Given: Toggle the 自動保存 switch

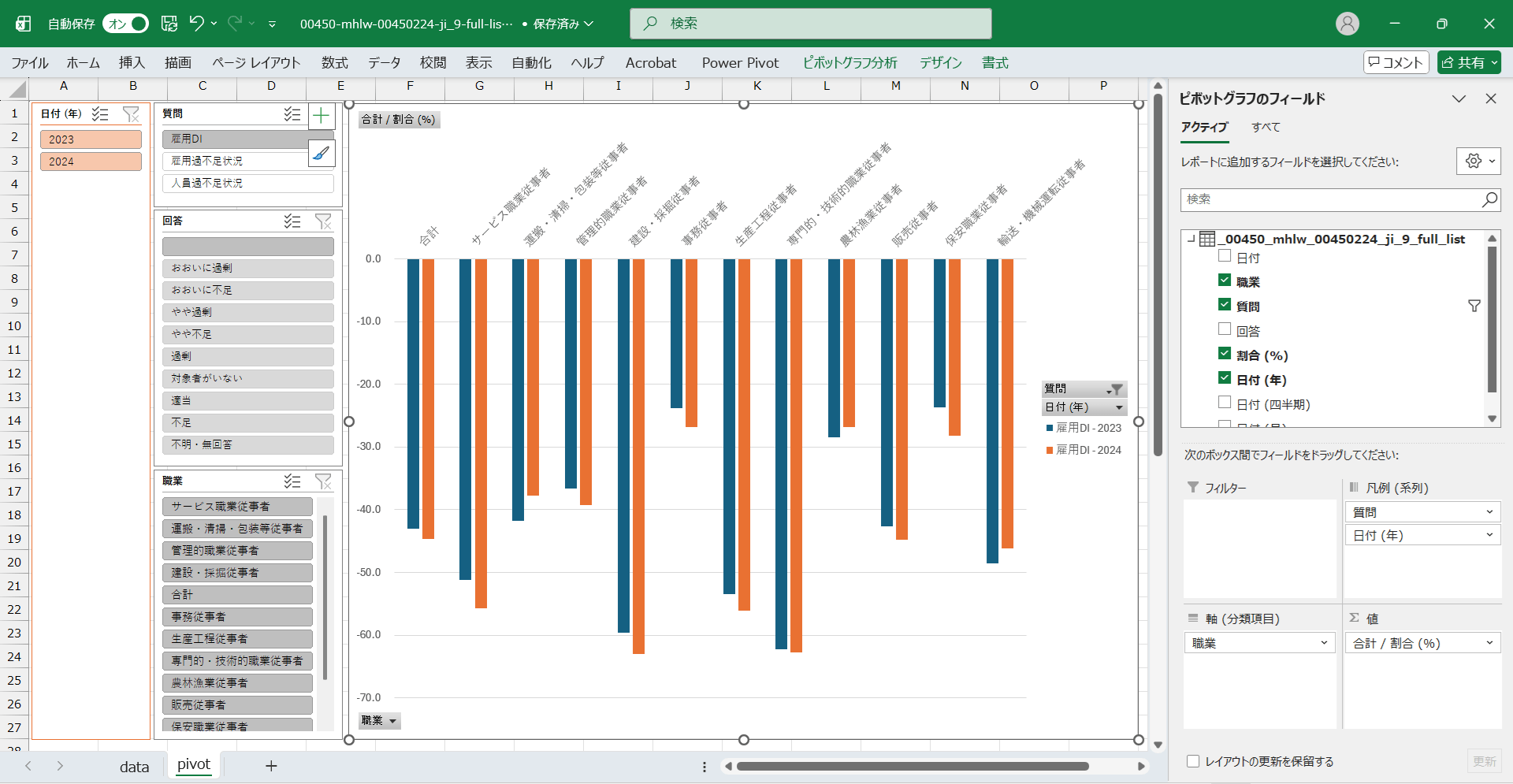Looking at the screenshot, I should point(126,24).
